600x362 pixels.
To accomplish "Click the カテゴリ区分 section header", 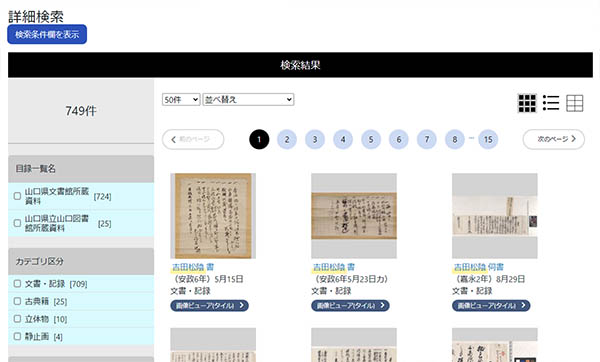I will point(81,261).
